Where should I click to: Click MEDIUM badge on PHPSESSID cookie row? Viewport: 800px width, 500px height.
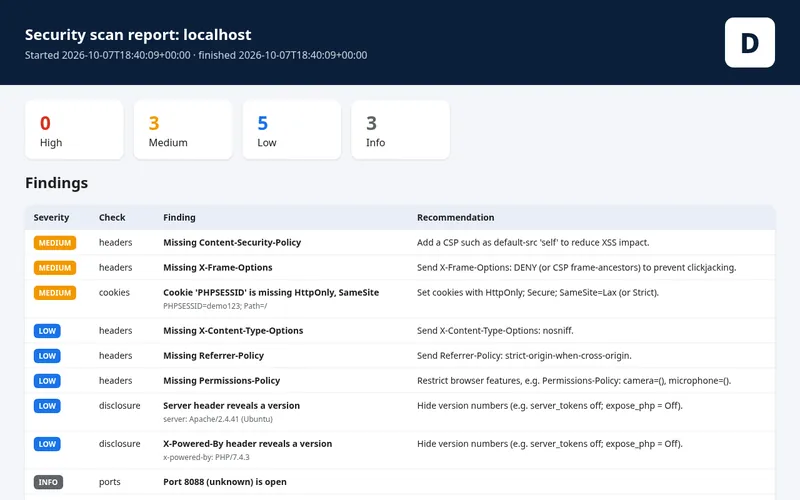55,293
